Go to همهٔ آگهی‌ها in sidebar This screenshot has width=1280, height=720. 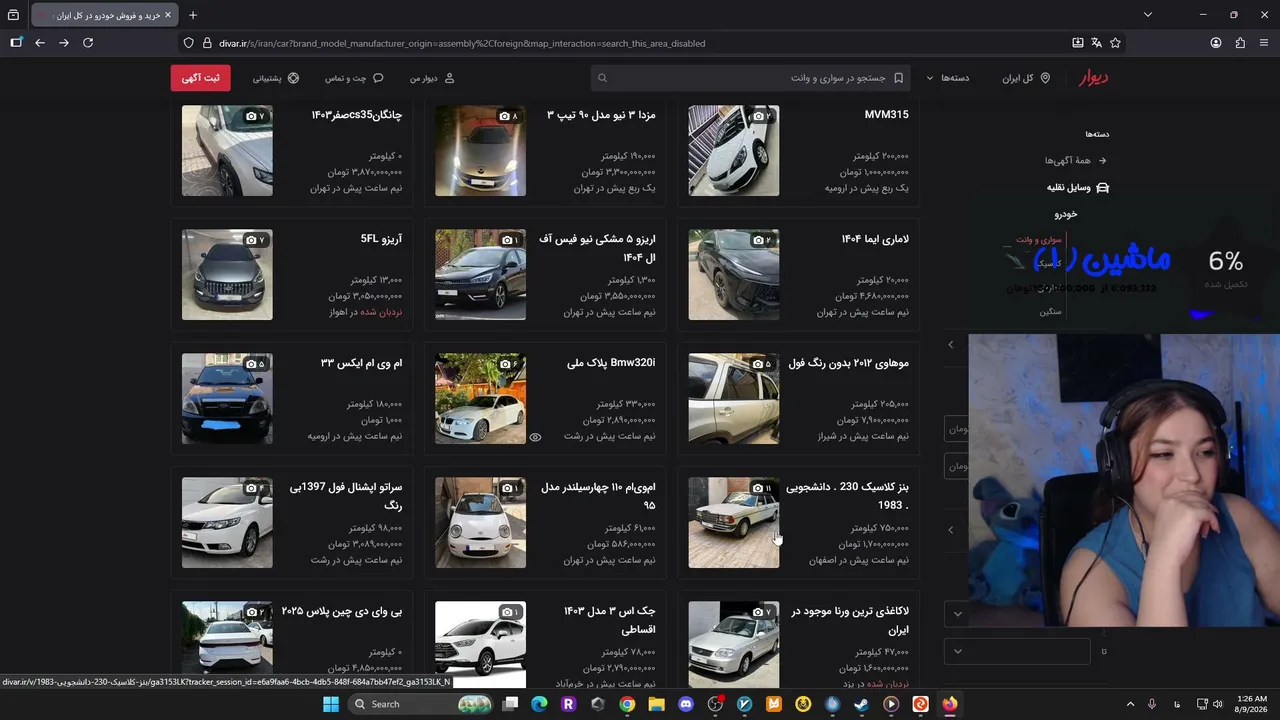coord(1076,160)
